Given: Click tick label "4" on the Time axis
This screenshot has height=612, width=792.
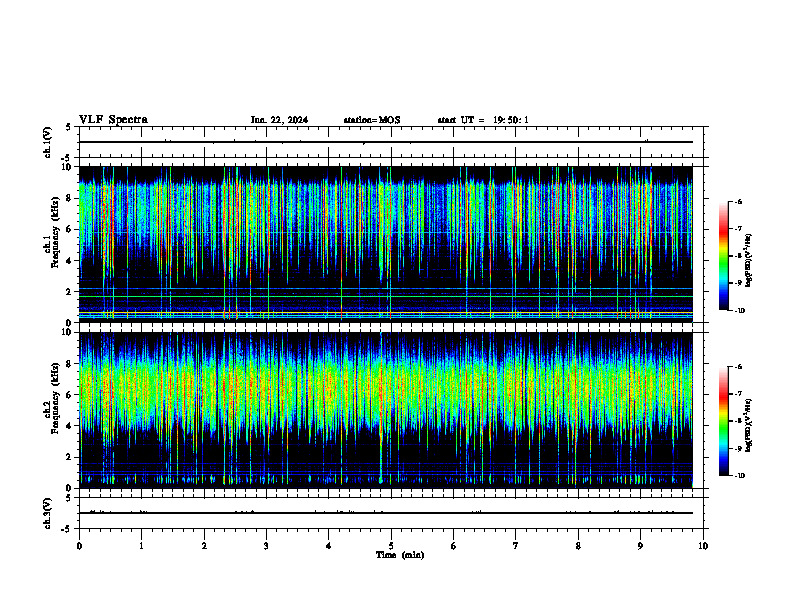Looking at the screenshot, I should 329,546.
